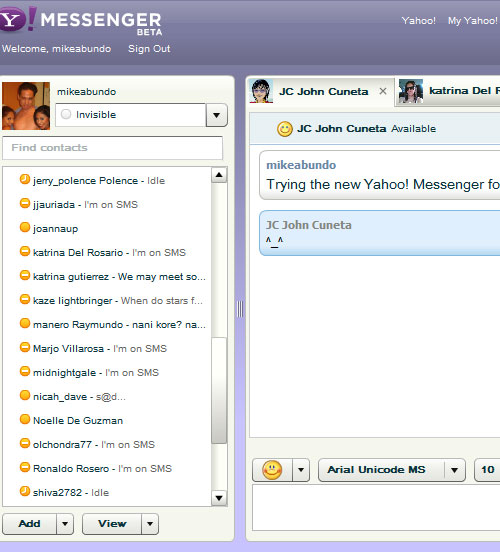The image size is (500, 552).
Task: Open the Yahoo! link in the header
Action: coord(419,21)
